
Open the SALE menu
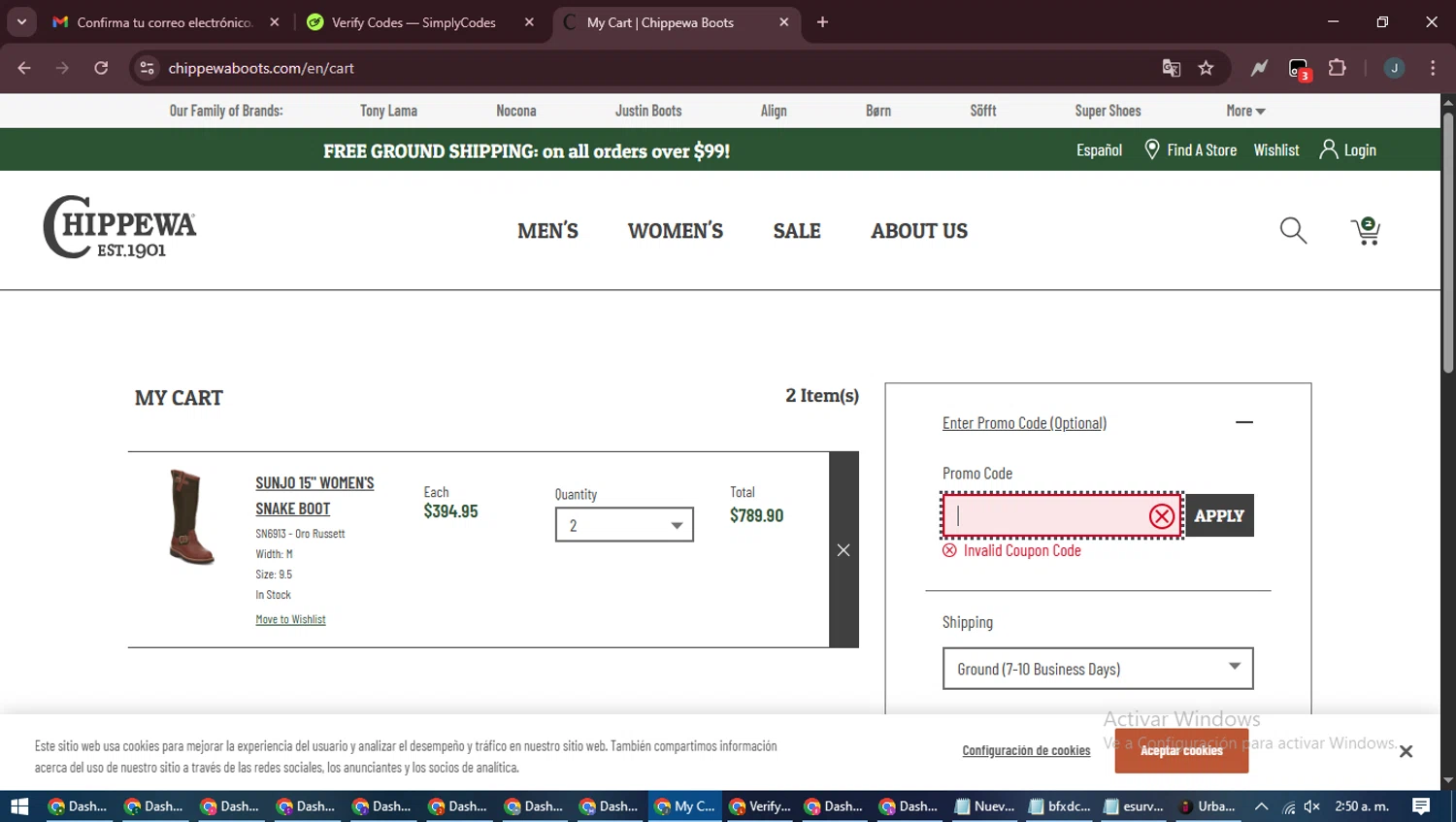point(797,231)
